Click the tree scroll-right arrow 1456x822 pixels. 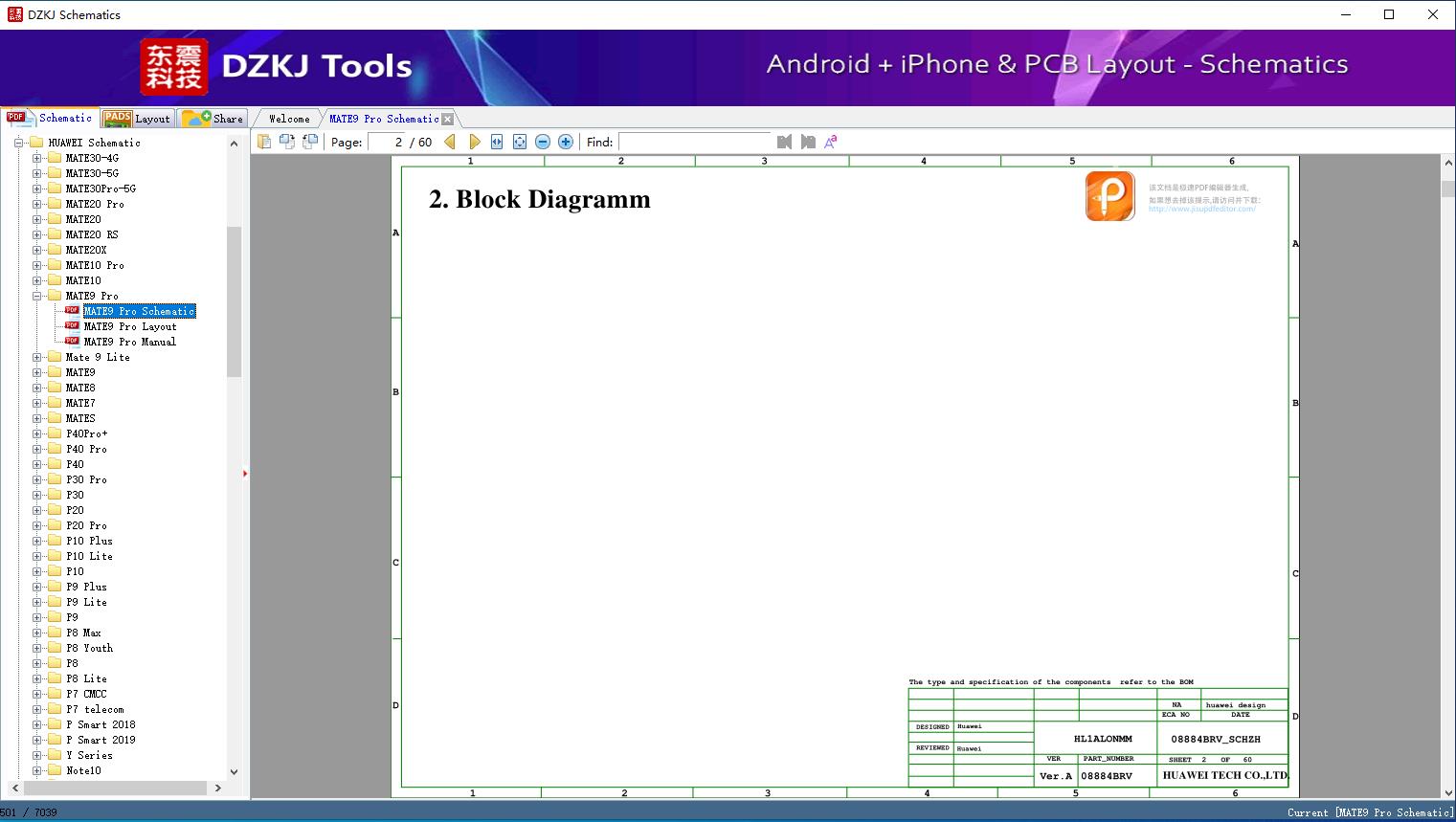click(x=218, y=788)
